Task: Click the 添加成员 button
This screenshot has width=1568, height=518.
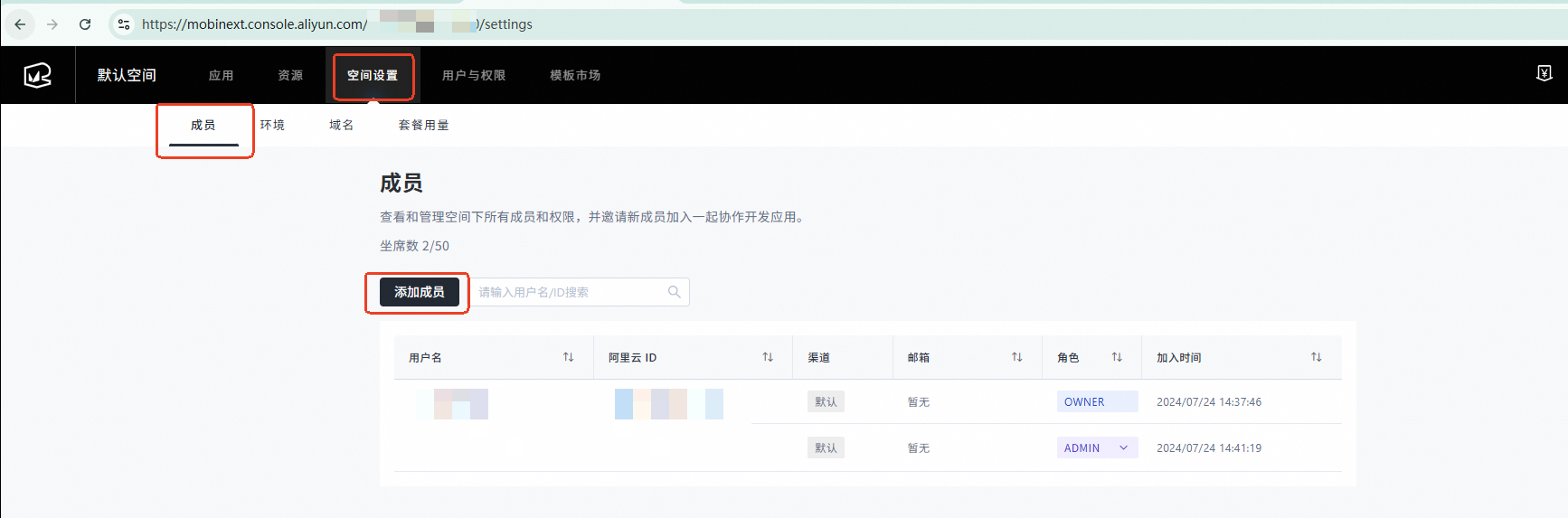Action: pyautogui.click(x=420, y=292)
